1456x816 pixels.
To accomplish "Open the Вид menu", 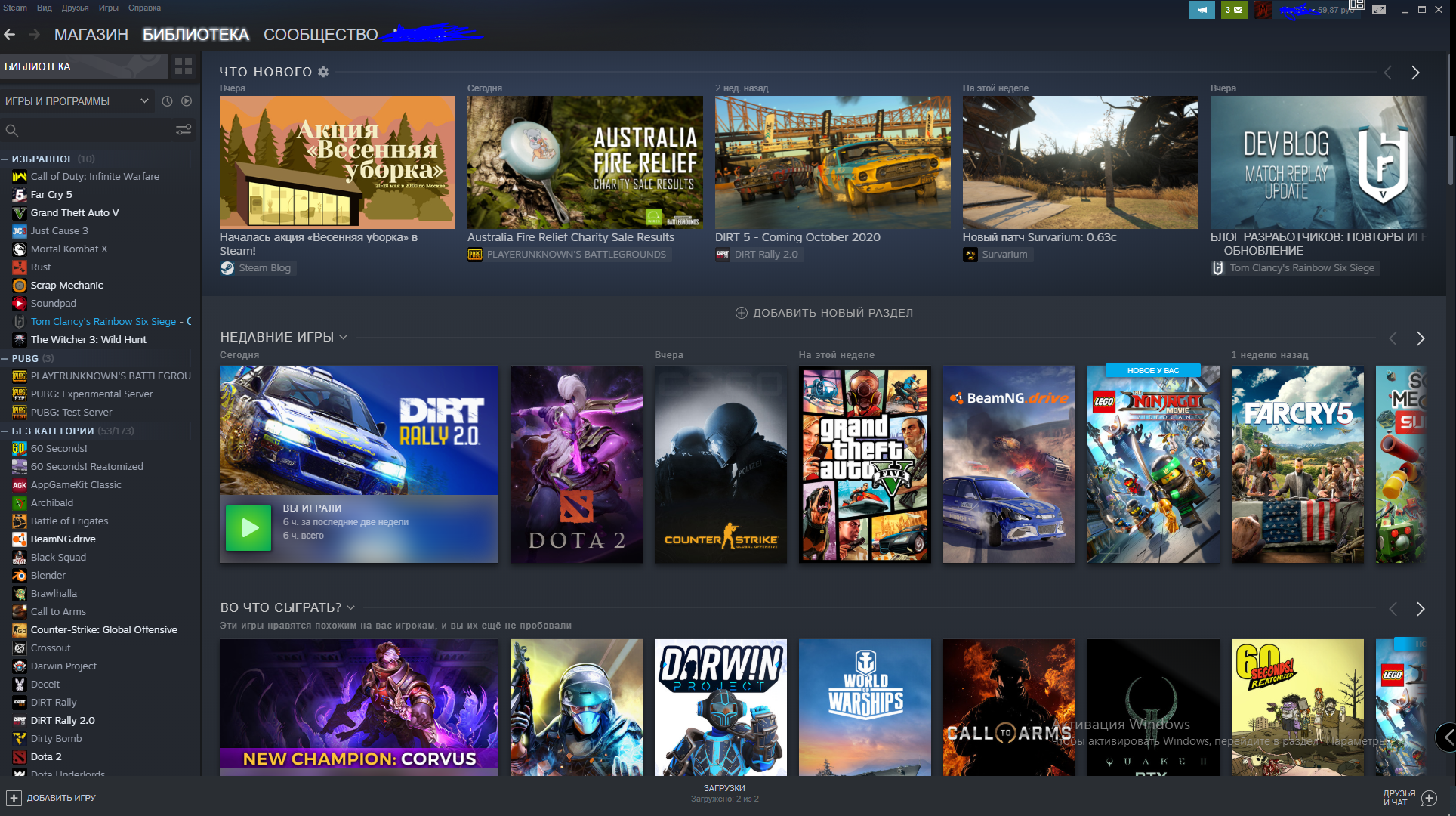I will pos(45,8).
